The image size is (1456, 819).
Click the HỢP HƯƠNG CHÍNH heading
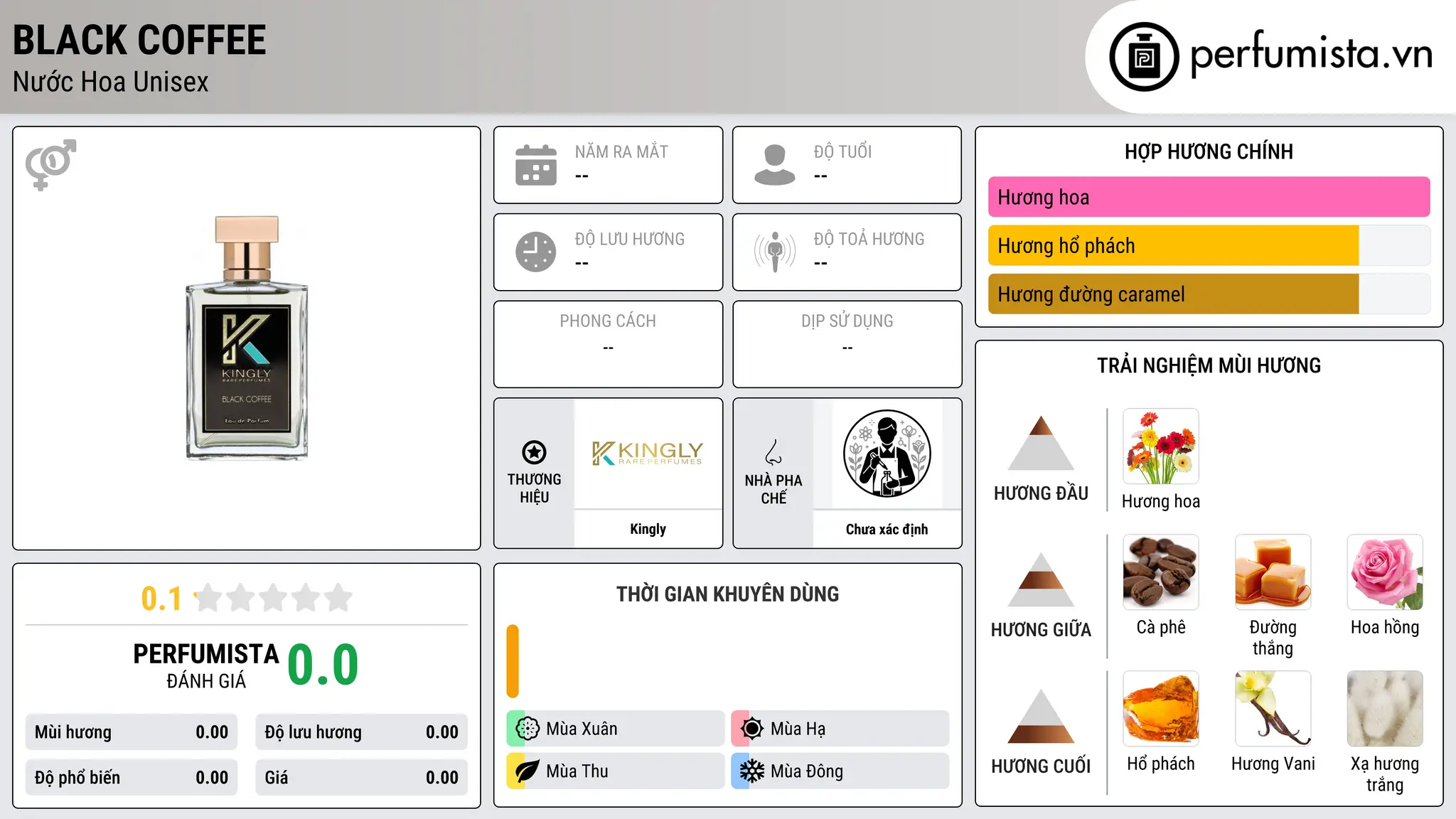[x=1209, y=151]
